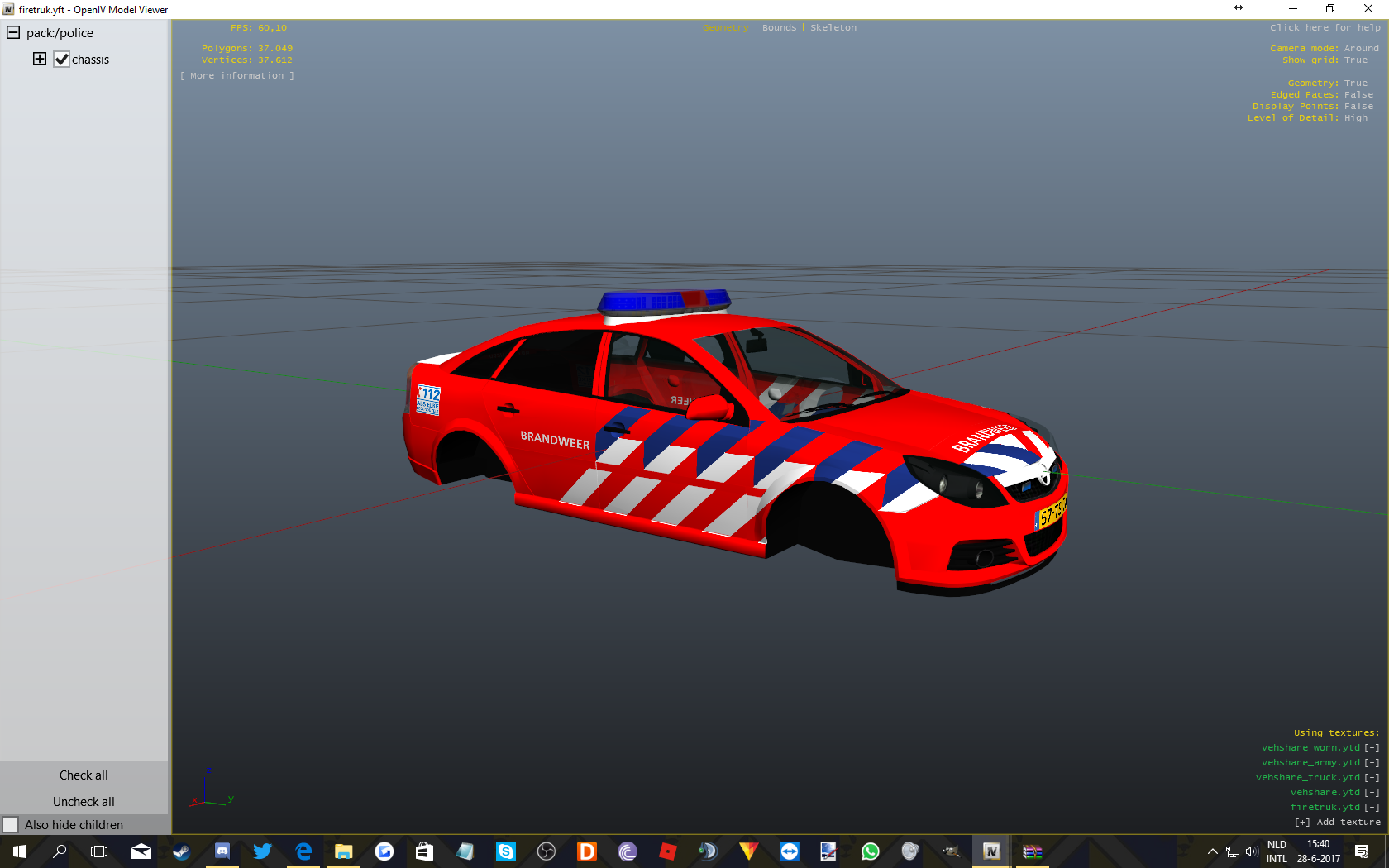Screen dimensions: 1389x868
Task: Open the More information section
Action: click(237, 76)
